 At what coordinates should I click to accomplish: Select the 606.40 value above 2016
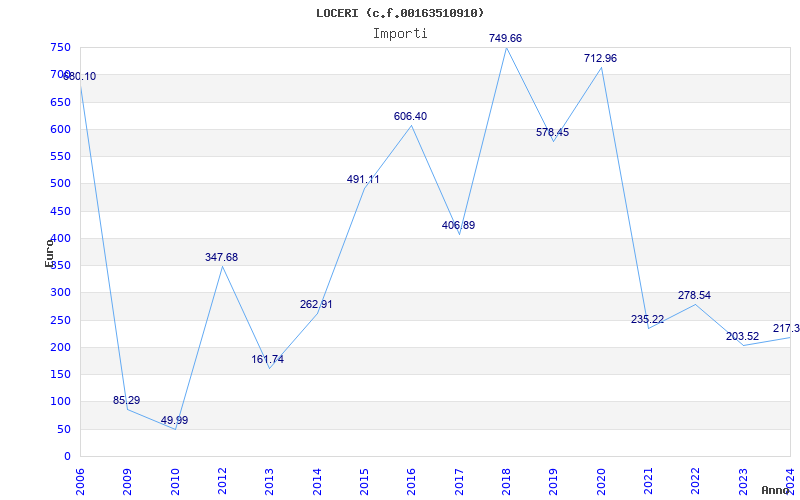click(x=410, y=116)
